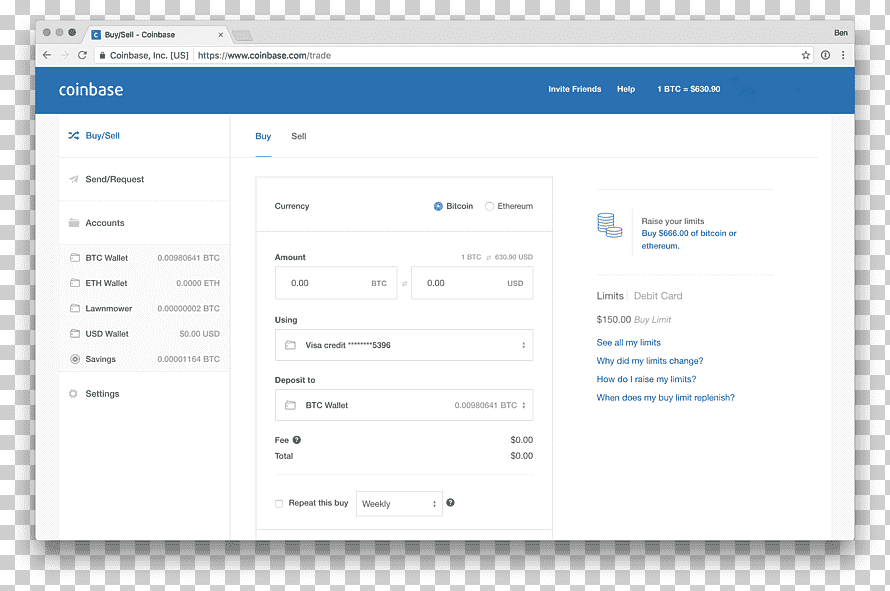Click the Lawnmower wallet icon

click(75, 308)
